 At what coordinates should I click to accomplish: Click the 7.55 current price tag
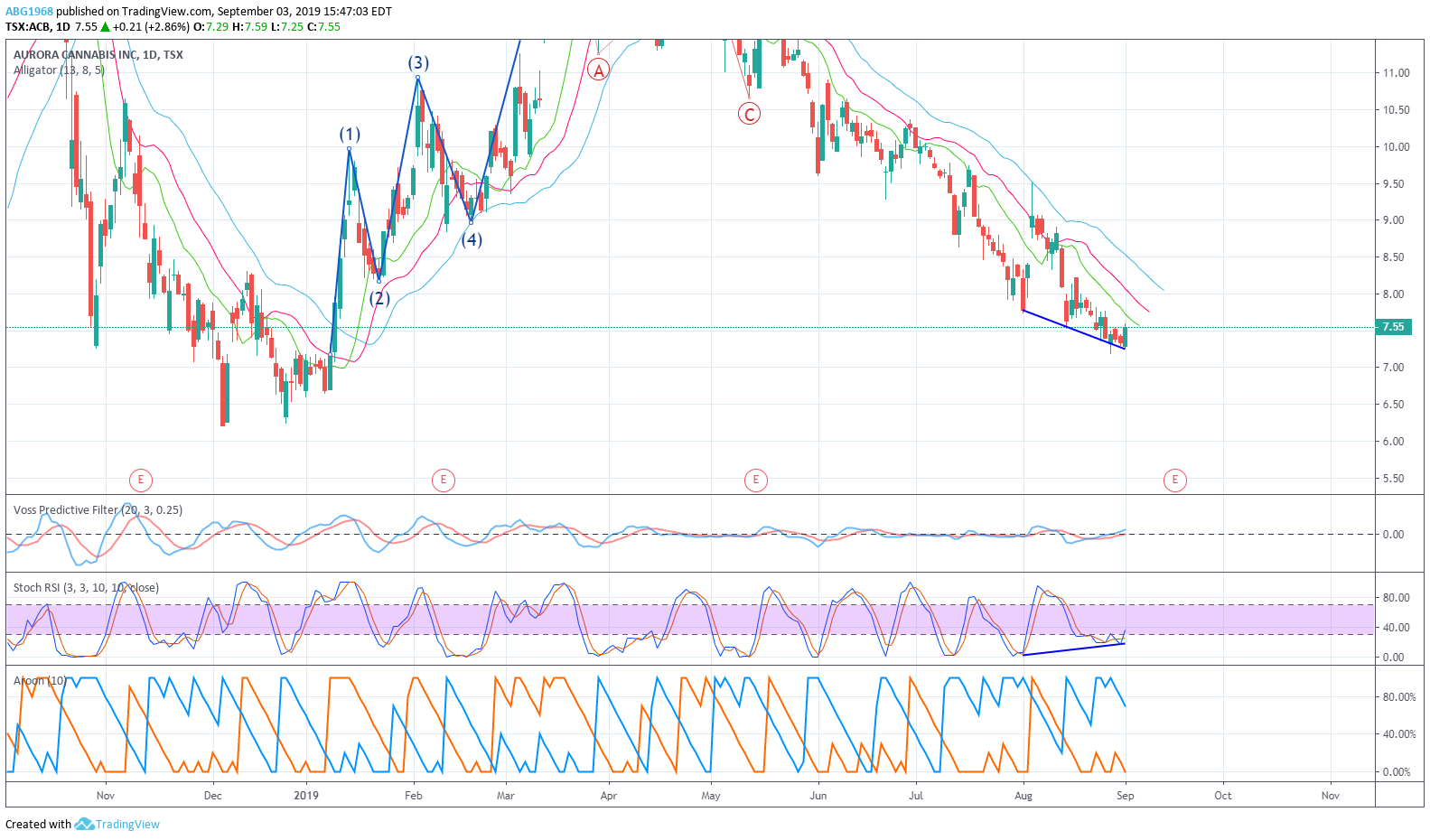coord(1393,327)
